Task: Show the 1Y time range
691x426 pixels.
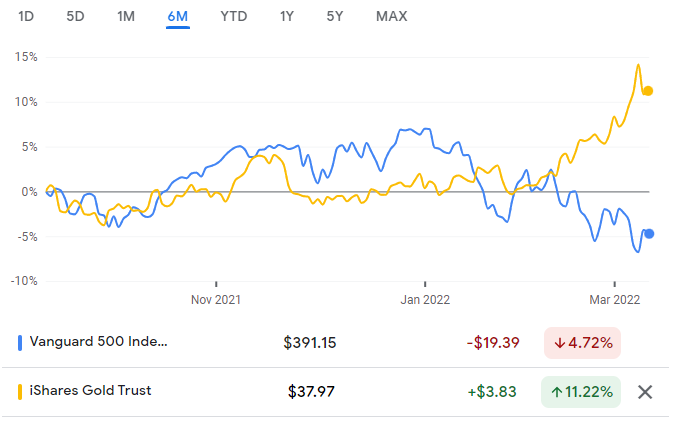Action: 287,16
